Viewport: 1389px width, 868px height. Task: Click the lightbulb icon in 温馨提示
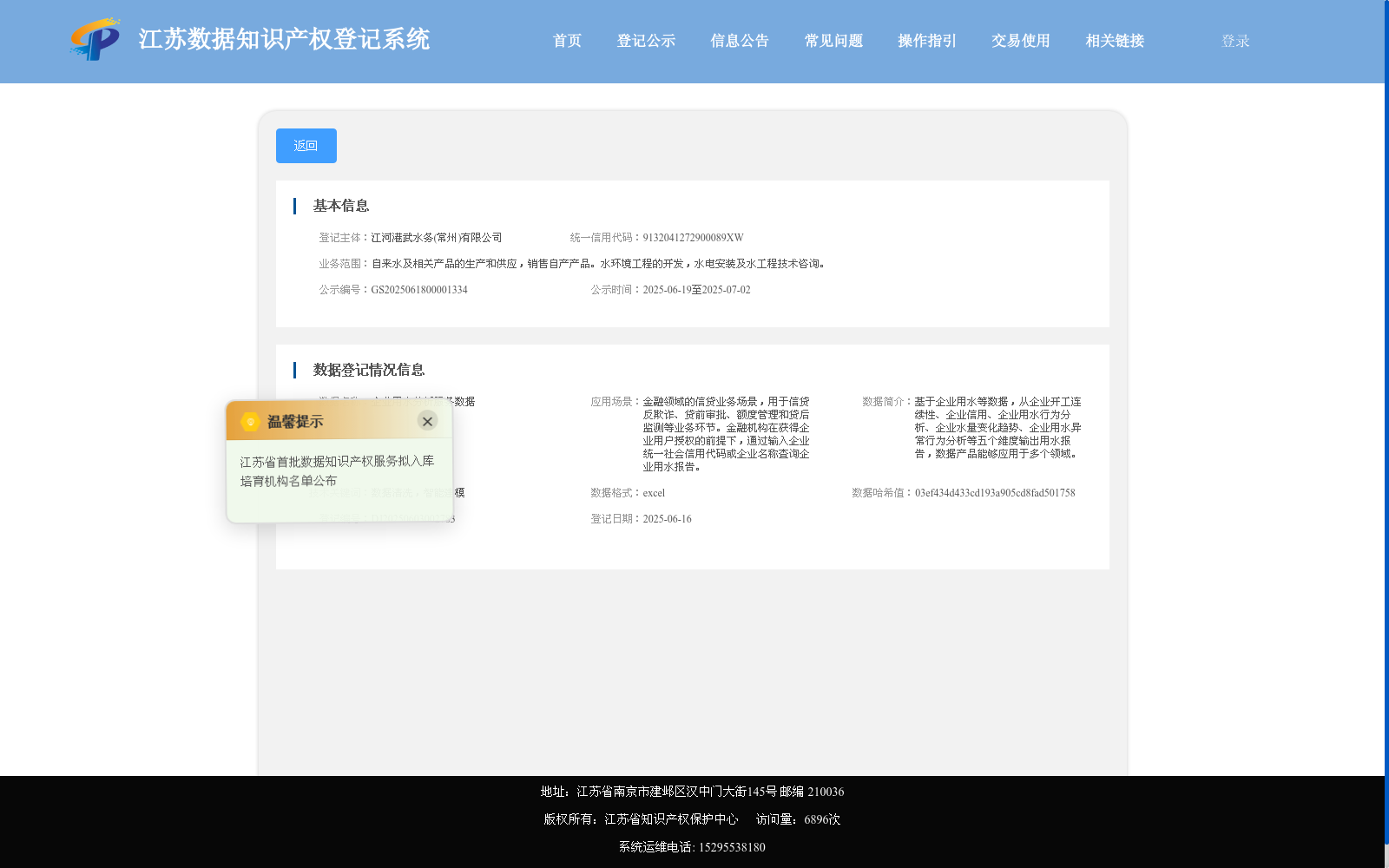point(250,422)
